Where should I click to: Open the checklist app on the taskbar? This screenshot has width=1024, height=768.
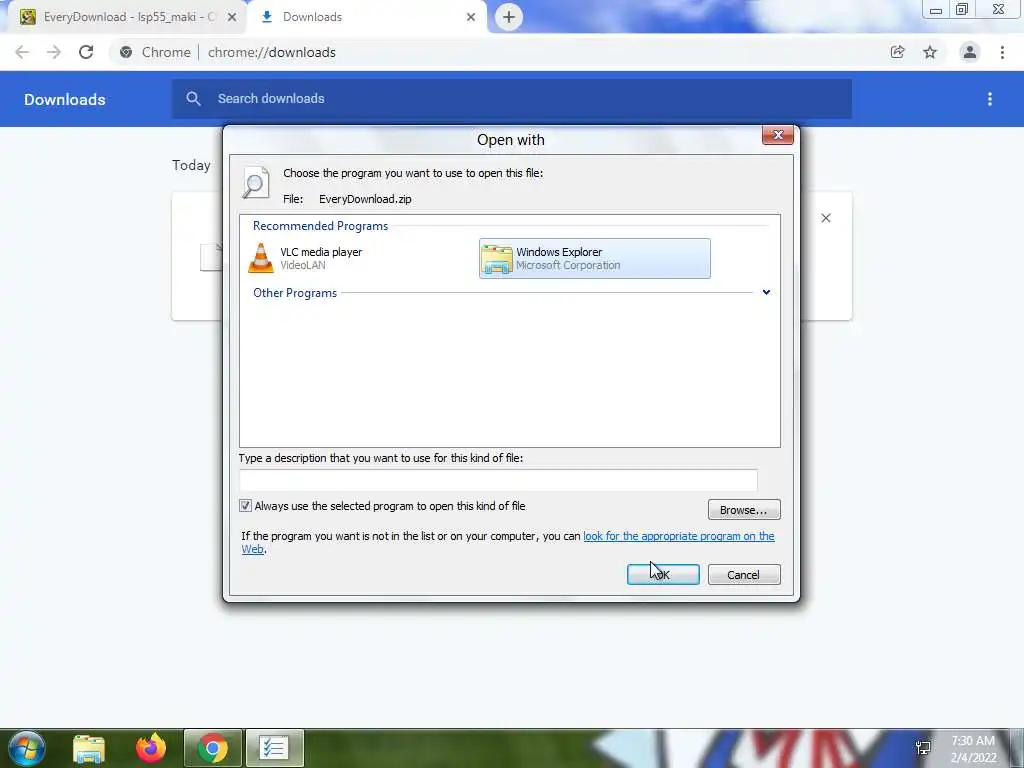click(274, 748)
